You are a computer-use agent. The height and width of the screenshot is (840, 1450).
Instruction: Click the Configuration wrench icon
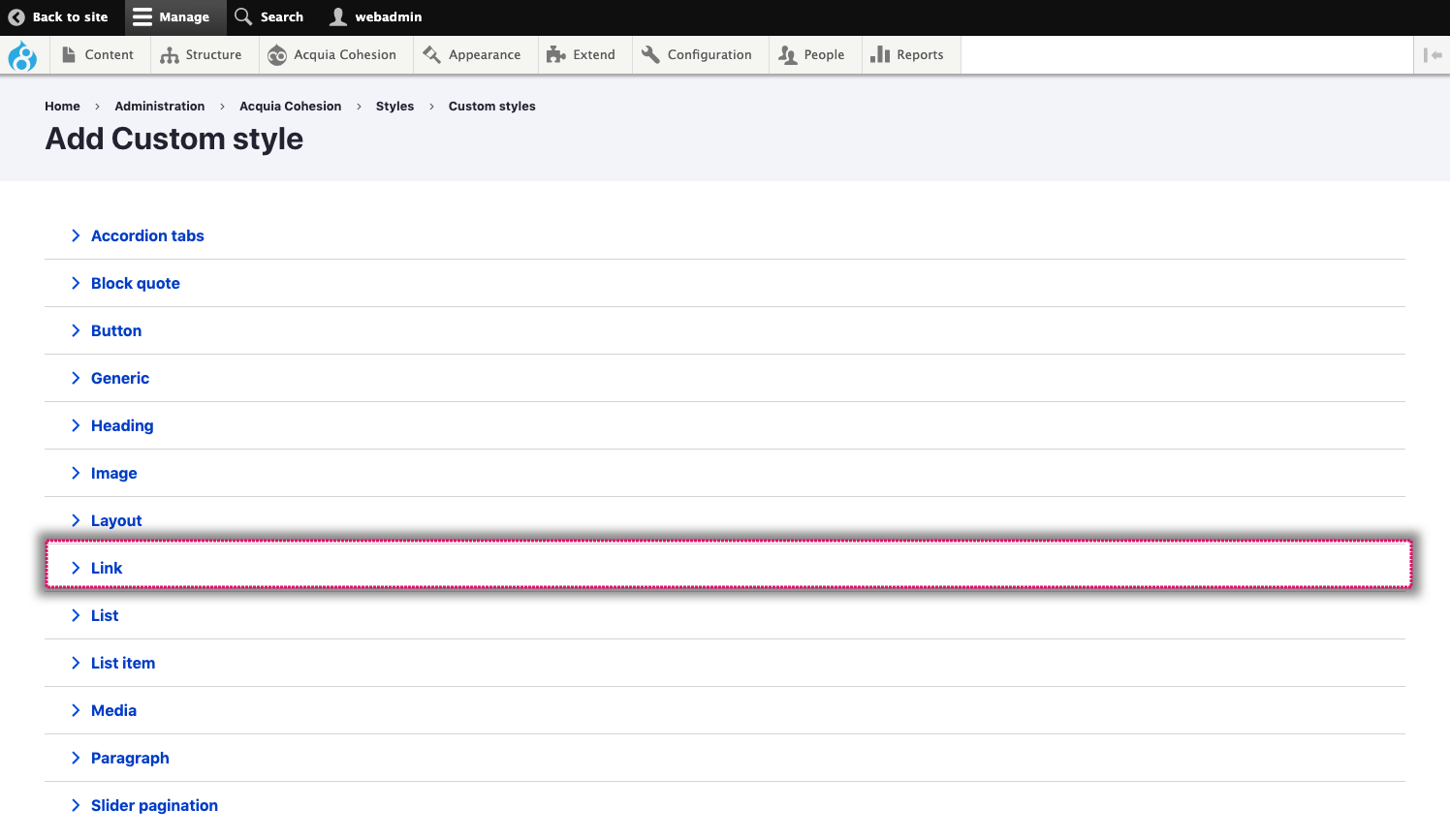tap(650, 55)
